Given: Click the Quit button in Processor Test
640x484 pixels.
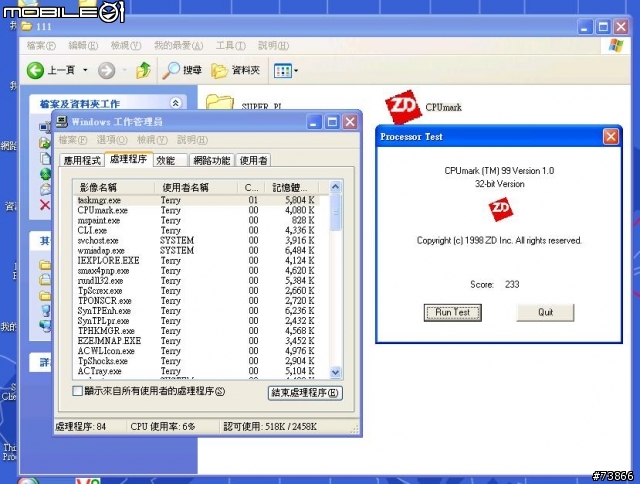Looking at the screenshot, I should pyautogui.click(x=545, y=313).
